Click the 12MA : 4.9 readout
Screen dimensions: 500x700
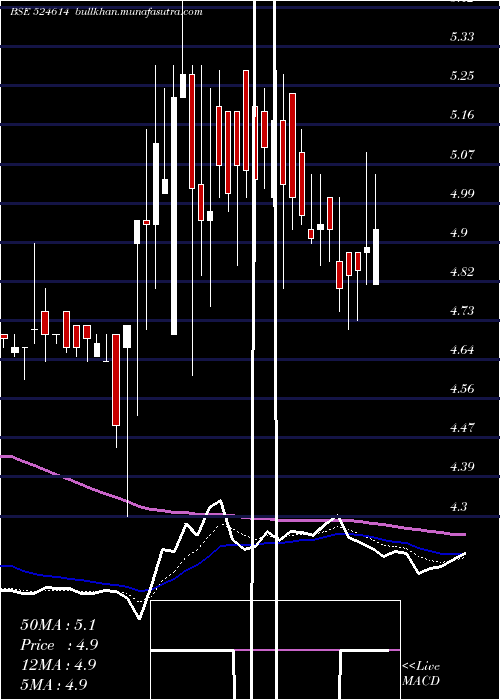[58, 664]
